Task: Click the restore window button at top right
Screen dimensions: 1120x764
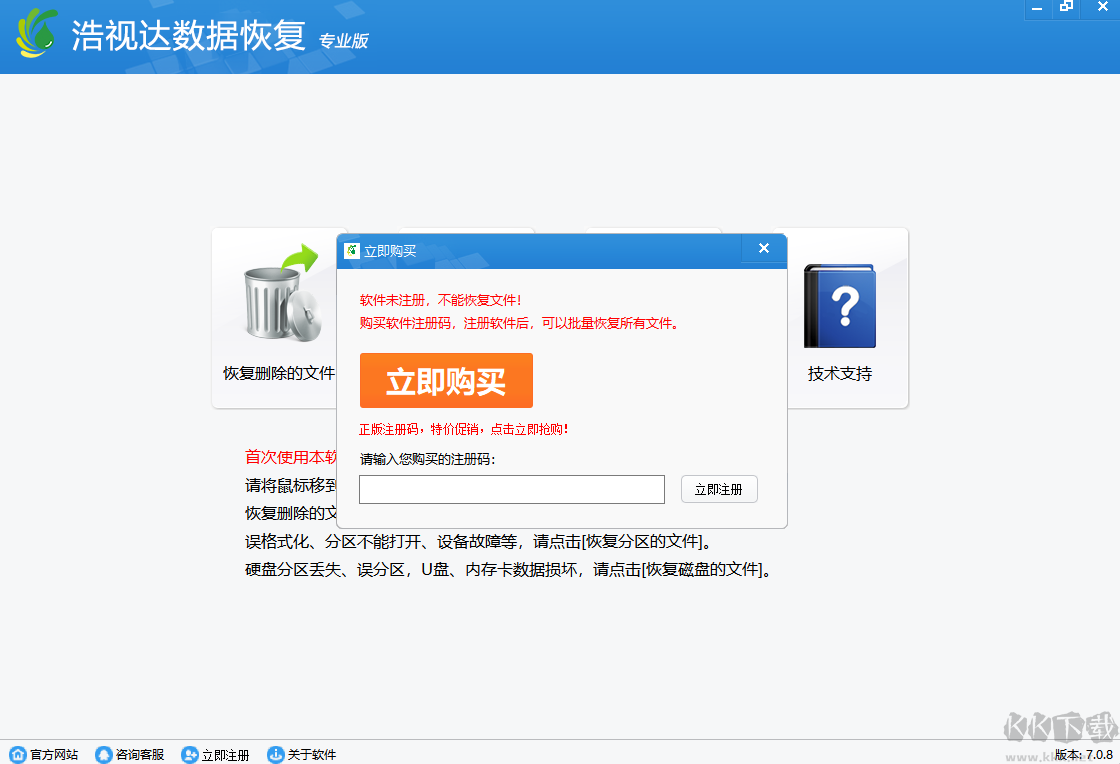Action: pos(1066,9)
